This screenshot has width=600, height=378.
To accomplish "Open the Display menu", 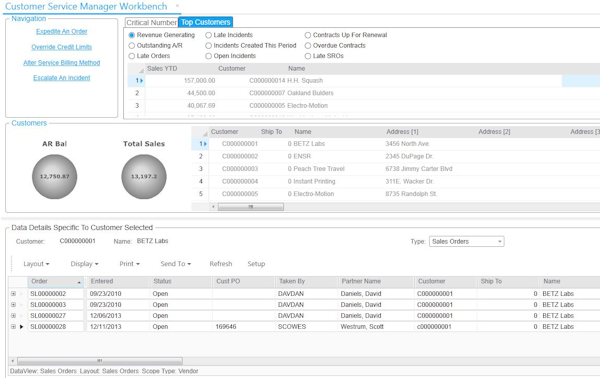I will 85,264.
